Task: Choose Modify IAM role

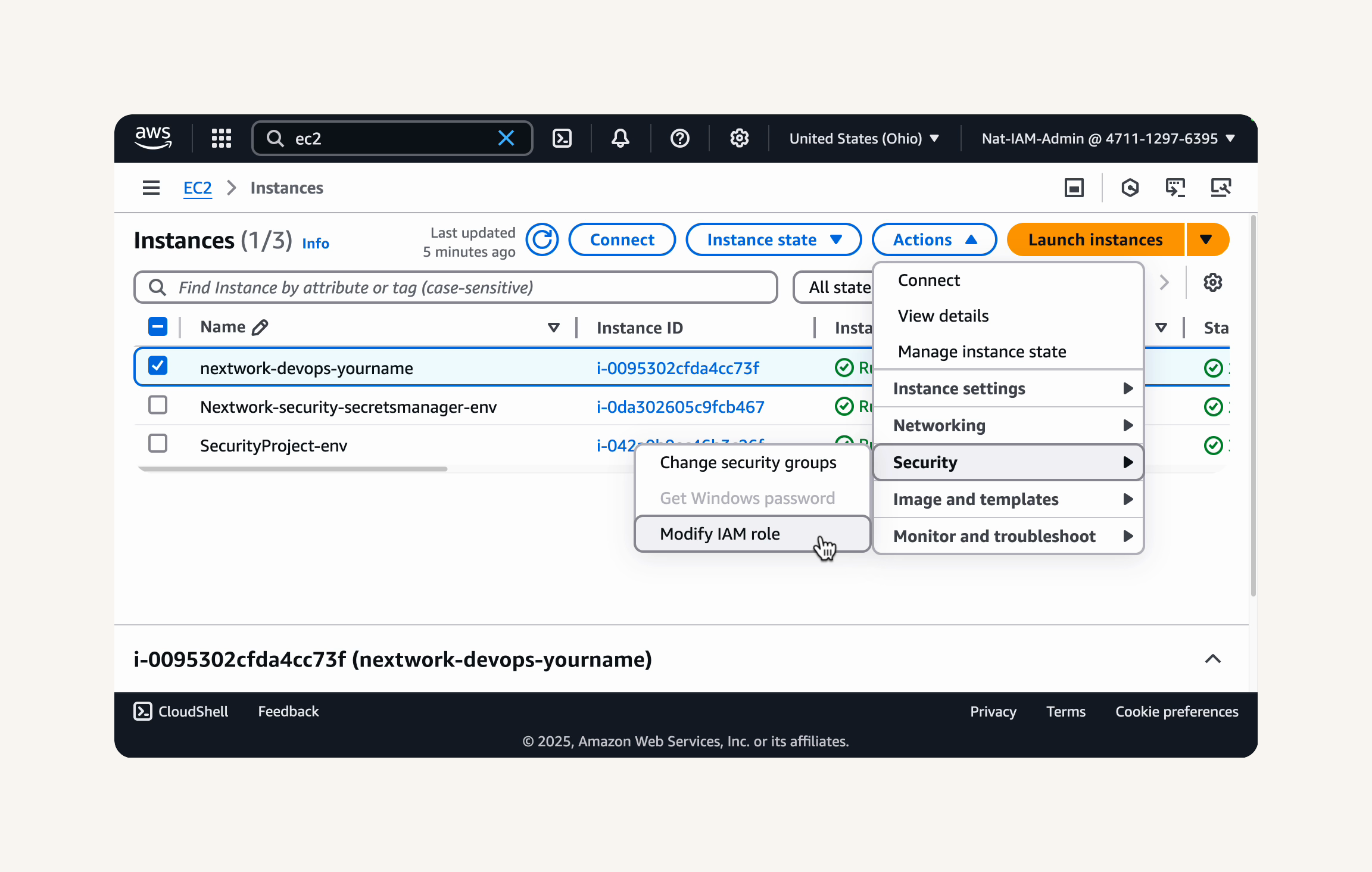Action: pos(753,534)
